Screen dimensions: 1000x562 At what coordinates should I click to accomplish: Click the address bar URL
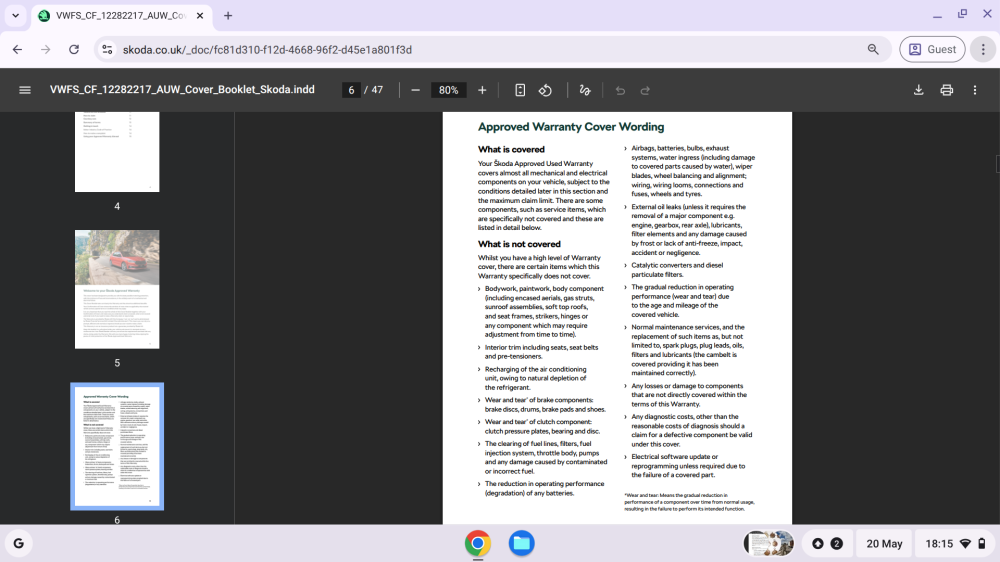pyautogui.click(x=267, y=49)
